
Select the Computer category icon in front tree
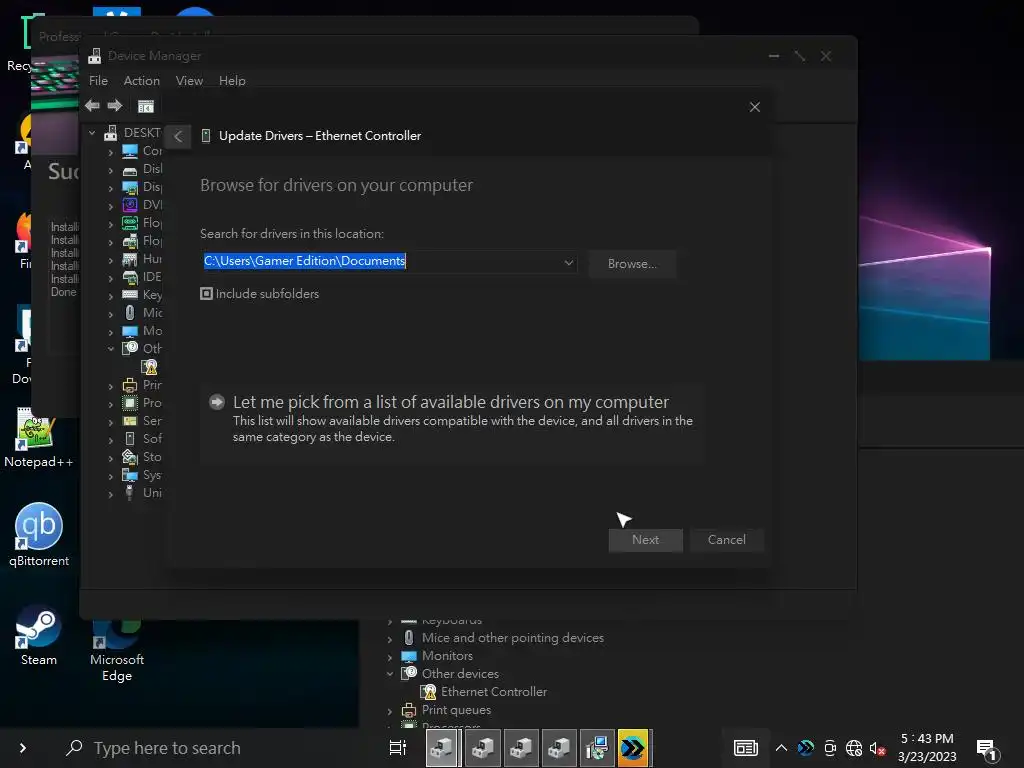pyautogui.click(x=130, y=151)
